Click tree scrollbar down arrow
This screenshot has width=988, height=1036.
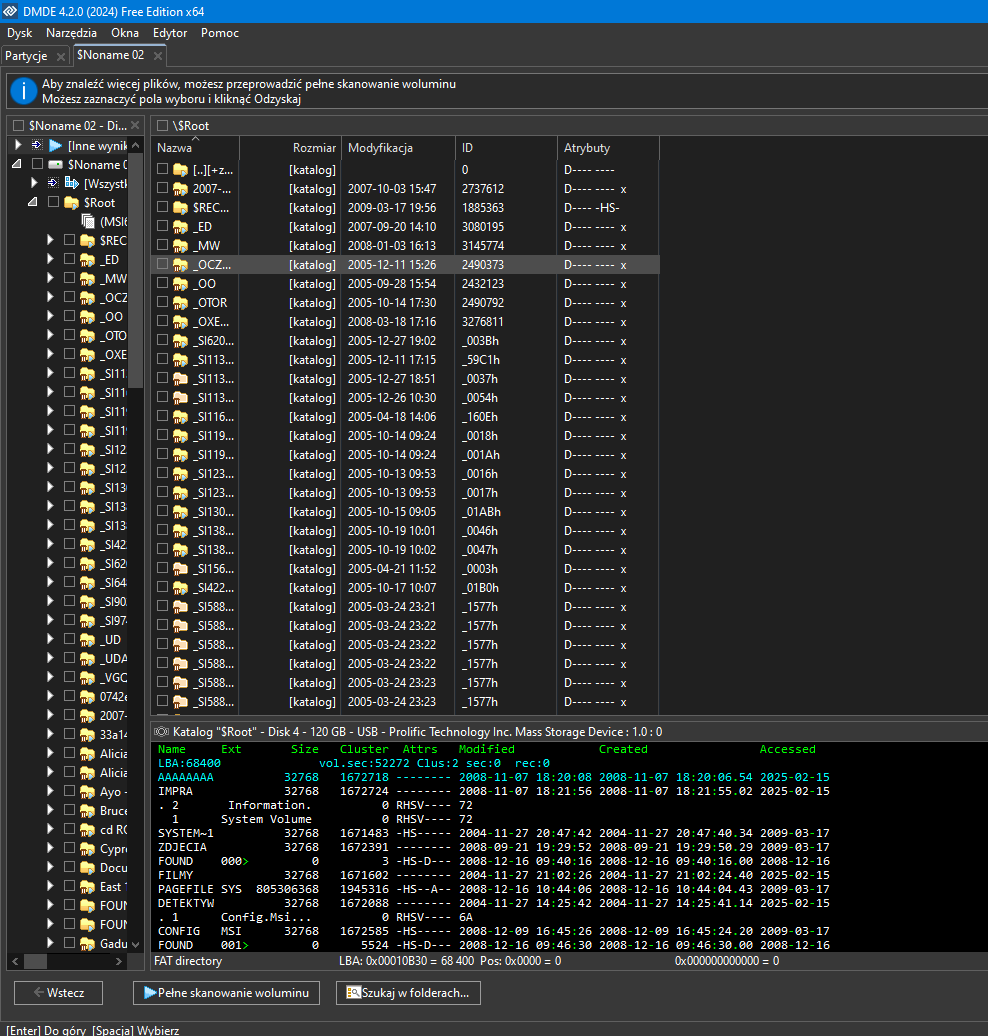click(135, 945)
